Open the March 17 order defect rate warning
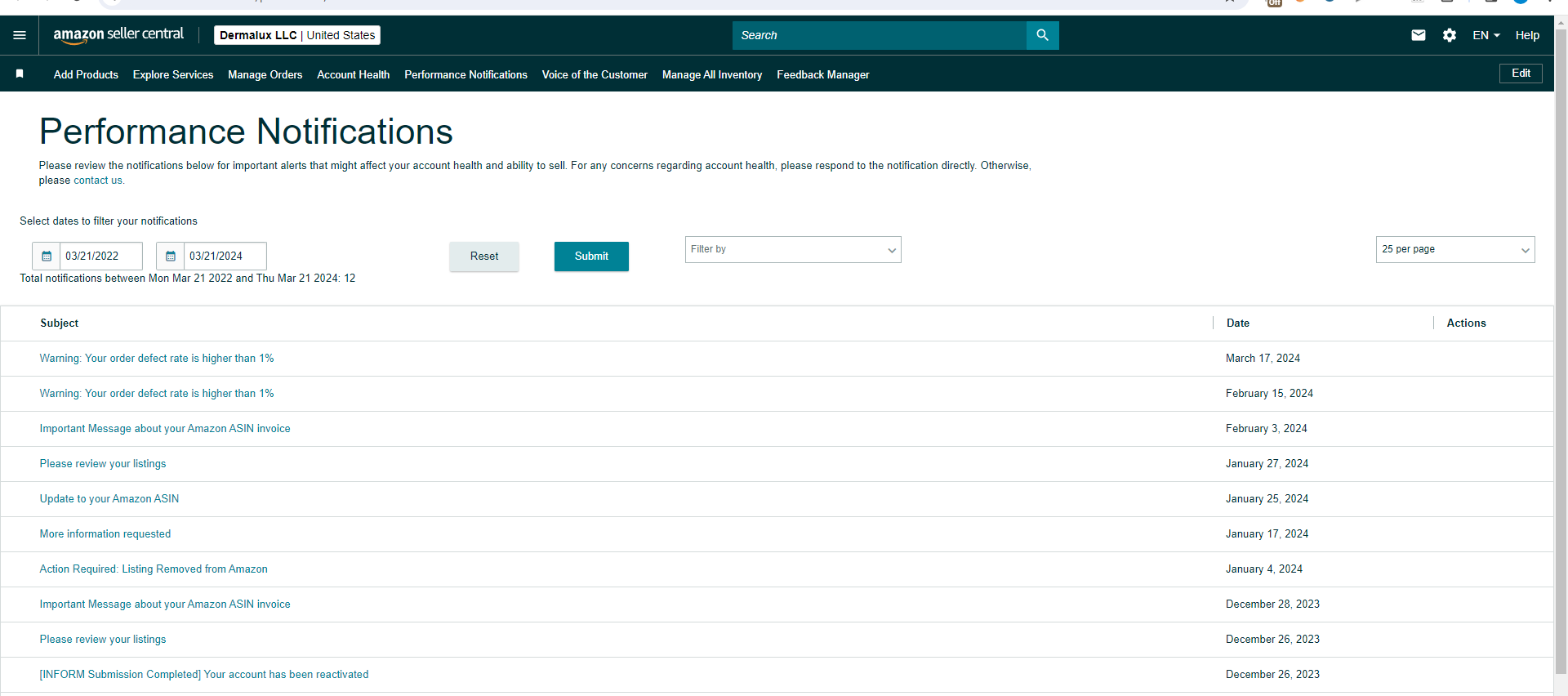 coord(157,359)
